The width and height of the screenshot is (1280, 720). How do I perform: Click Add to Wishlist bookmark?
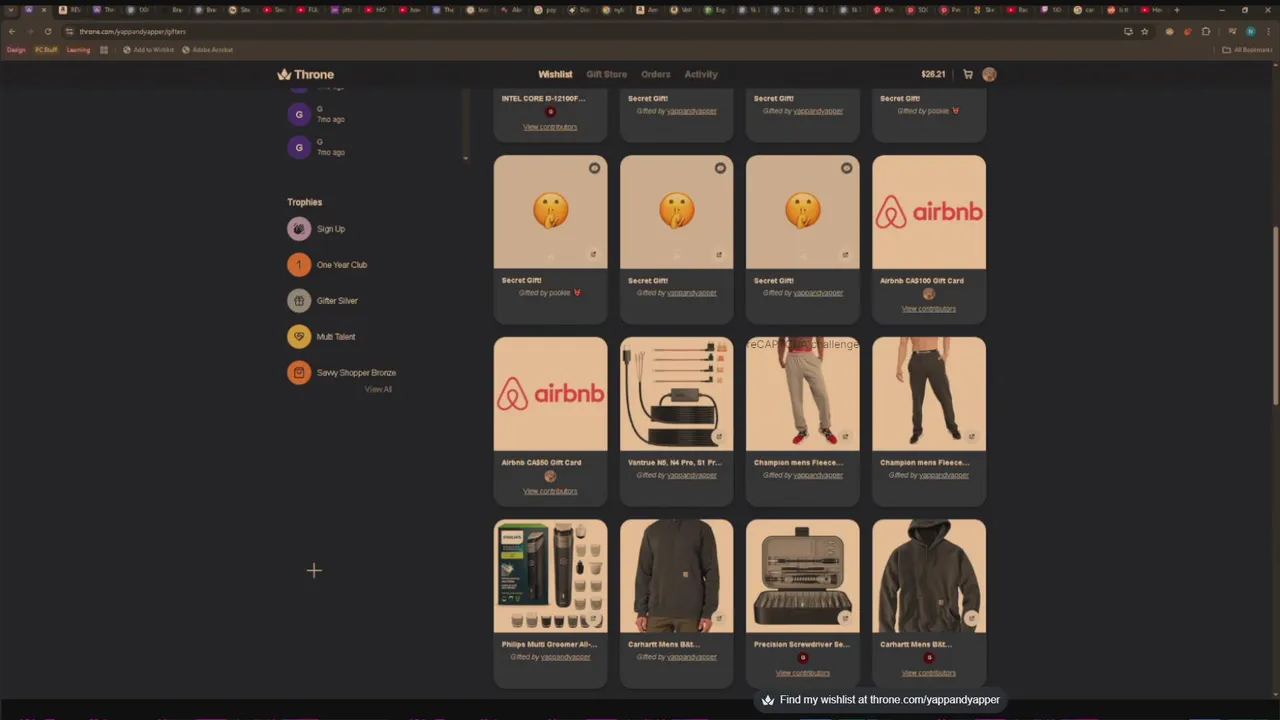[x=148, y=49]
